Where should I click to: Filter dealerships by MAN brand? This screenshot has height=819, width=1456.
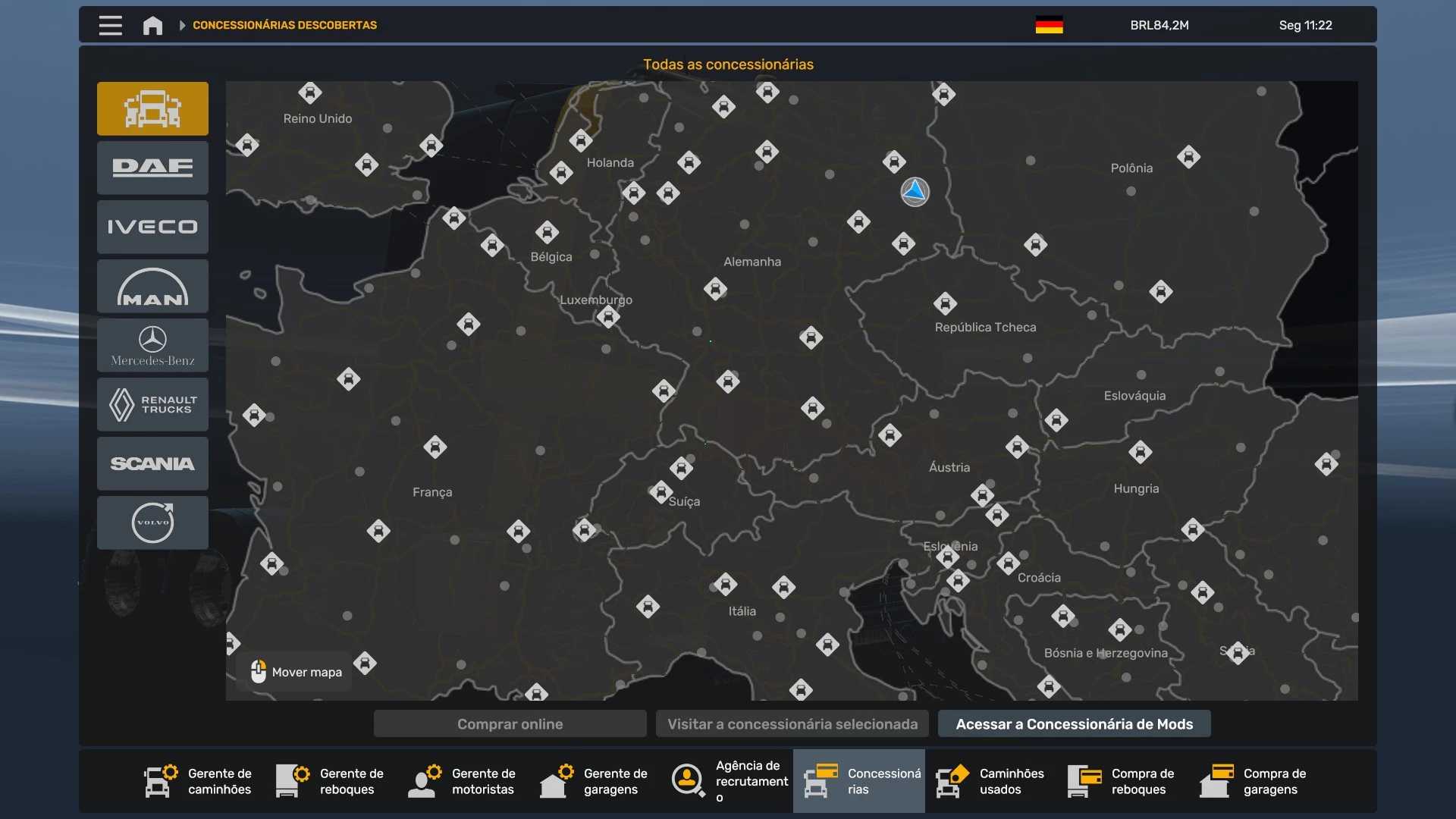(x=152, y=286)
